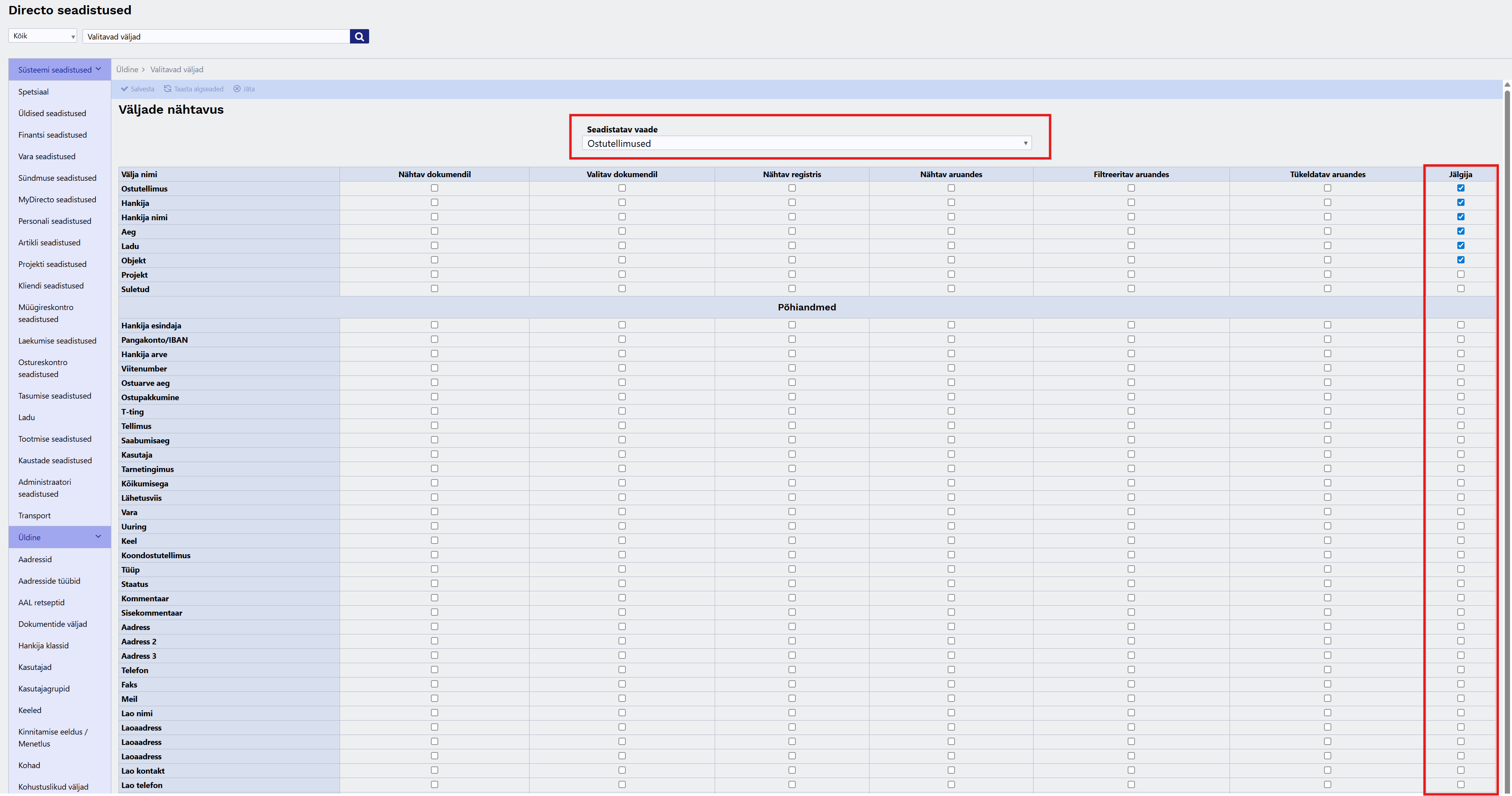Check Valitav dokumendil for Viitenumber
This screenshot has height=796, width=1512.
click(622, 368)
